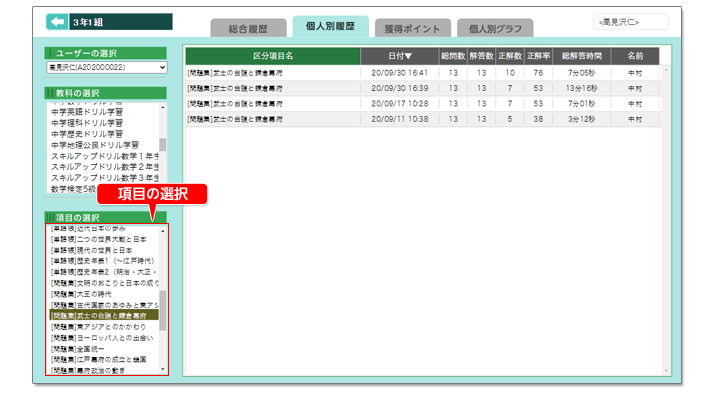The image size is (715, 394).
Task: Select [単語帳]二つの世界大戦と日本 item
Action: (x=98, y=239)
